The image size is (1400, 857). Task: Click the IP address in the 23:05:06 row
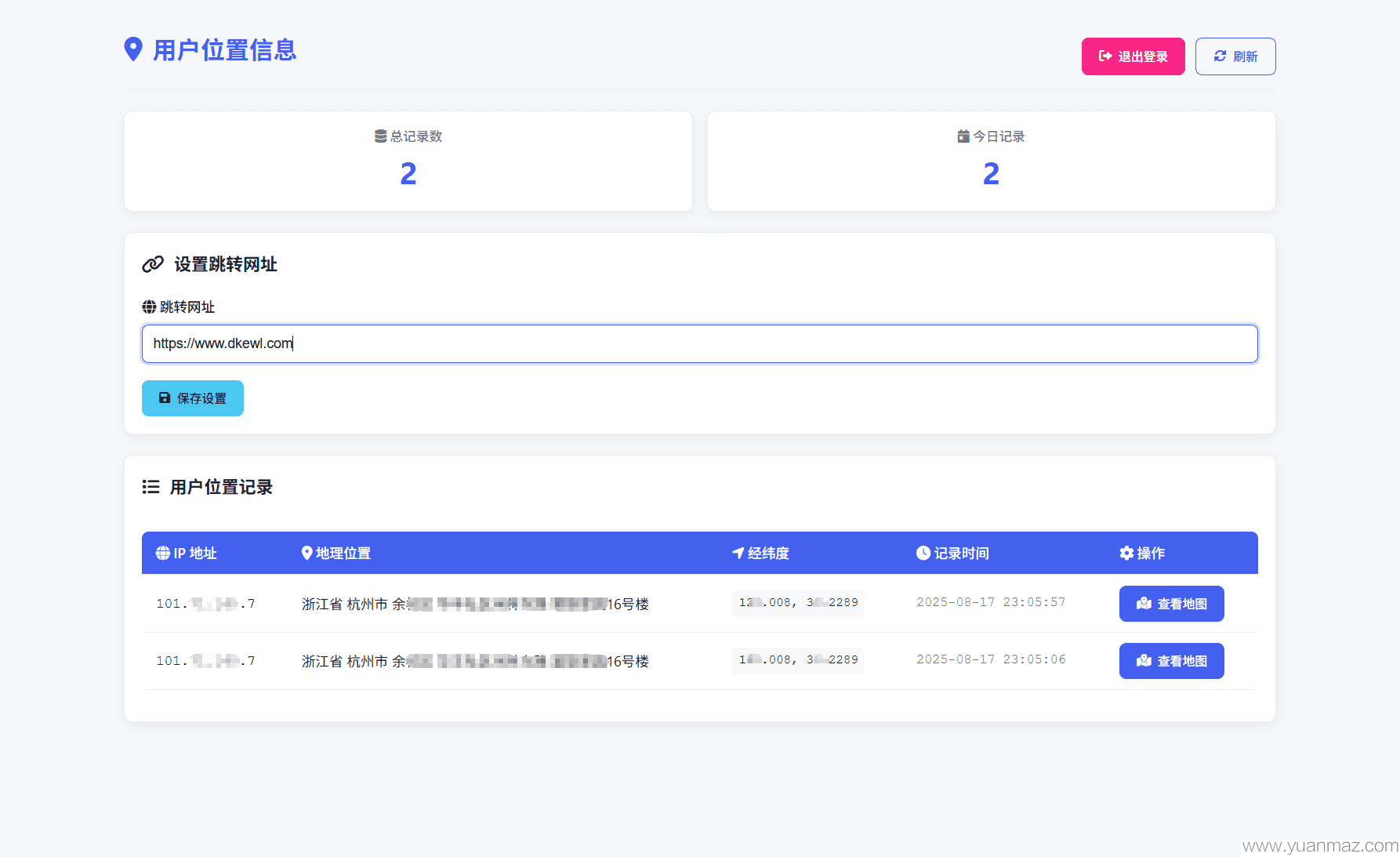tap(205, 661)
